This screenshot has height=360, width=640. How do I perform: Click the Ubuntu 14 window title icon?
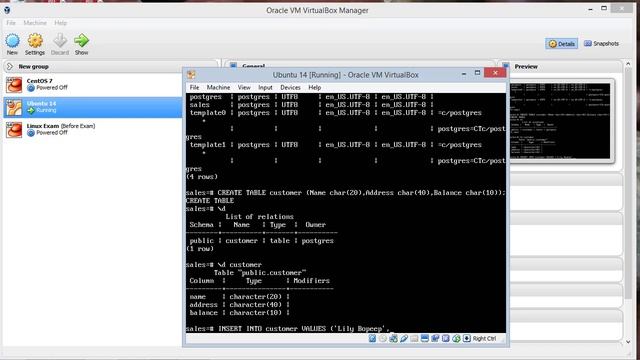191,75
